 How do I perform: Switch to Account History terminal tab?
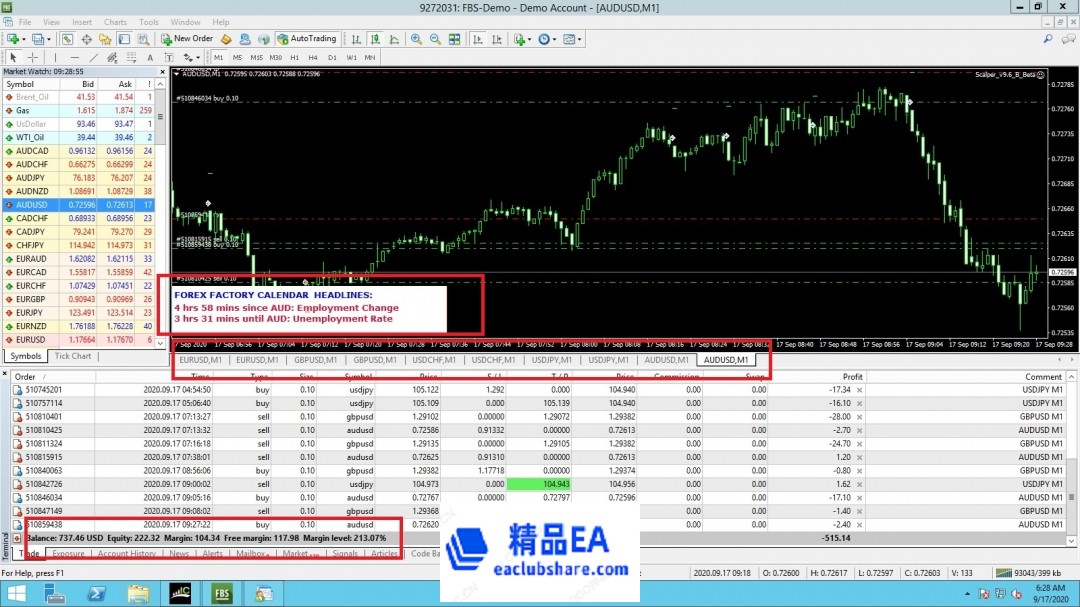[127, 553]
